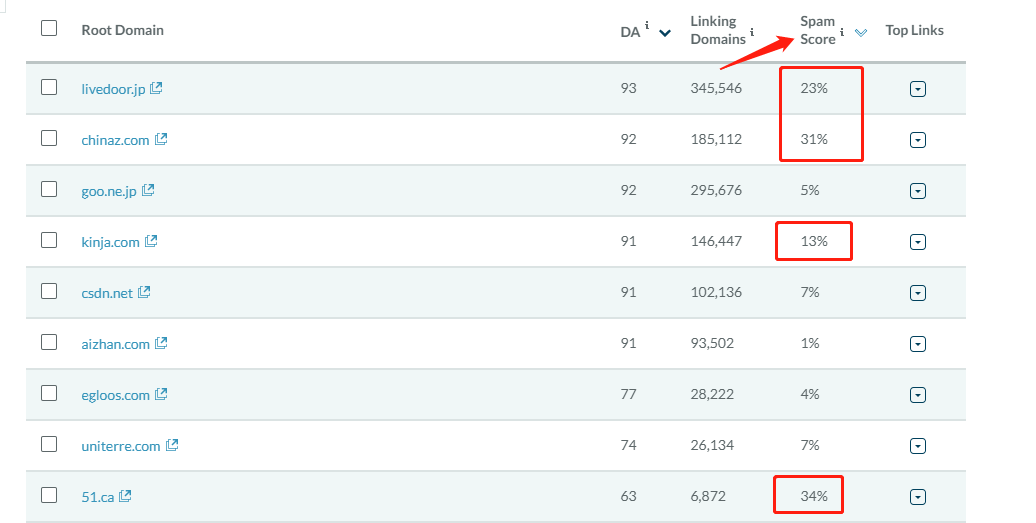Screen dimensions: 1036x523
Task: Open the chinaz.com domain link
Action: pos(115,140)
